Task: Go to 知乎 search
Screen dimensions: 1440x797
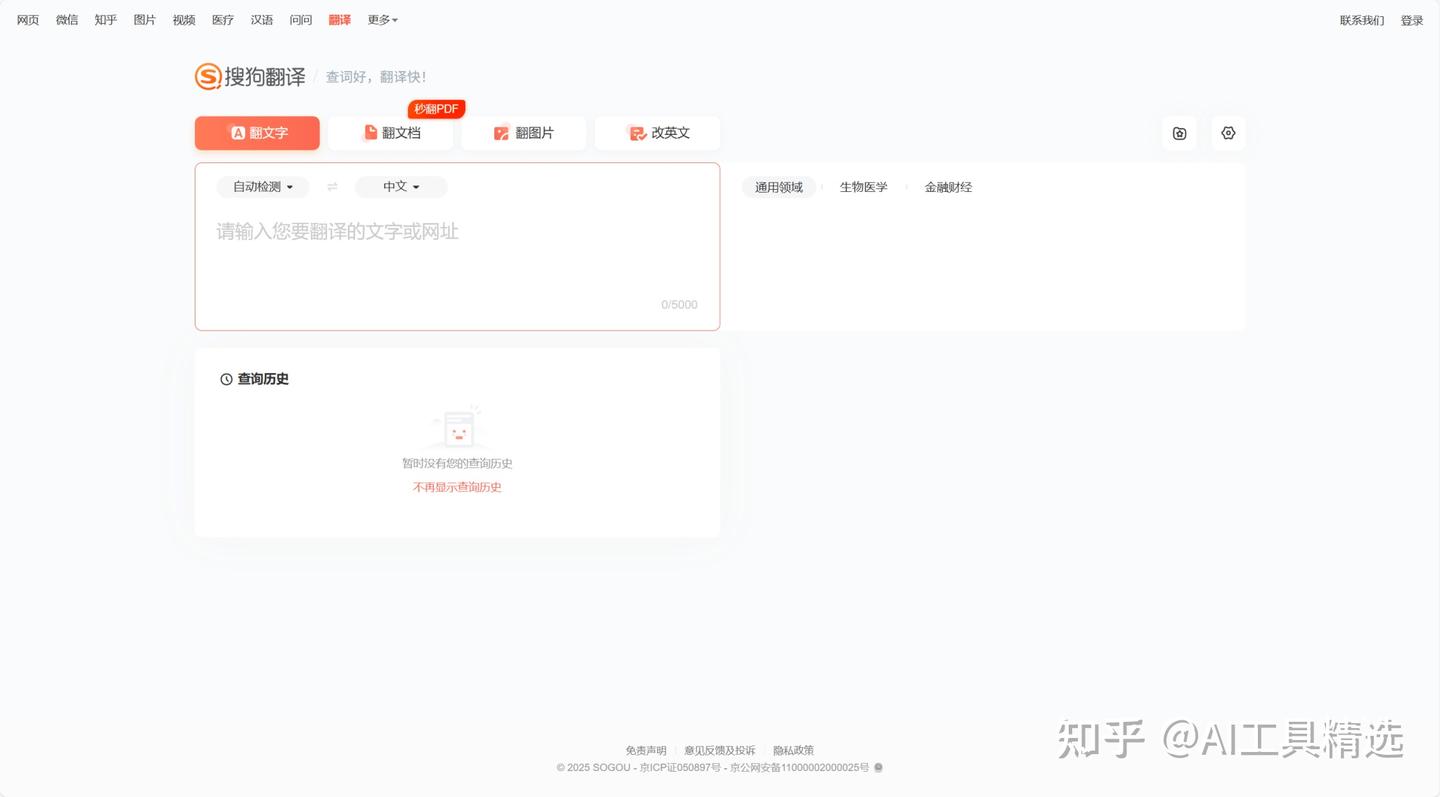Action: point(106,20)
